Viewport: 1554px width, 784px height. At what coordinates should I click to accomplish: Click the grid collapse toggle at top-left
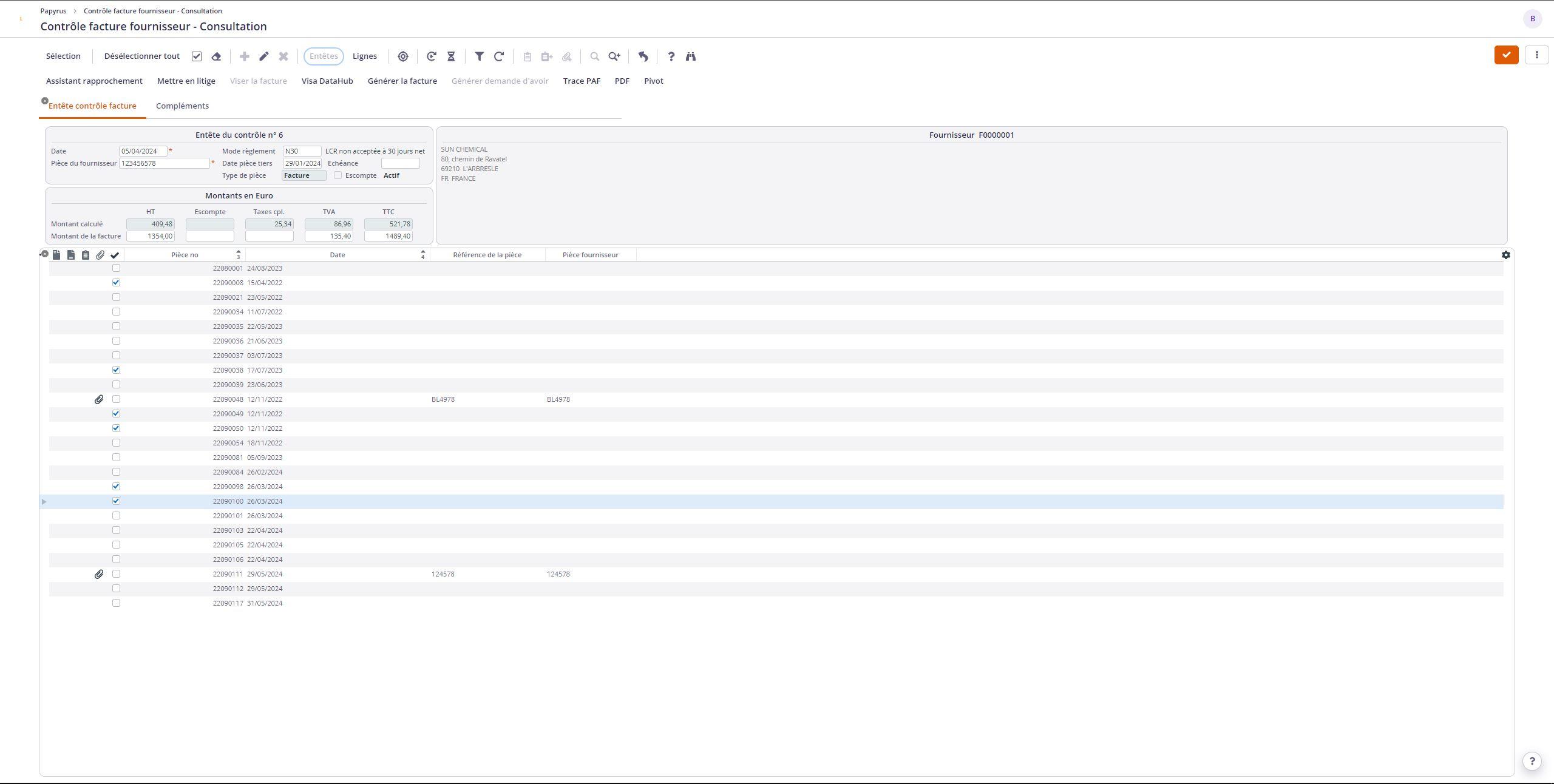(44, 254)
